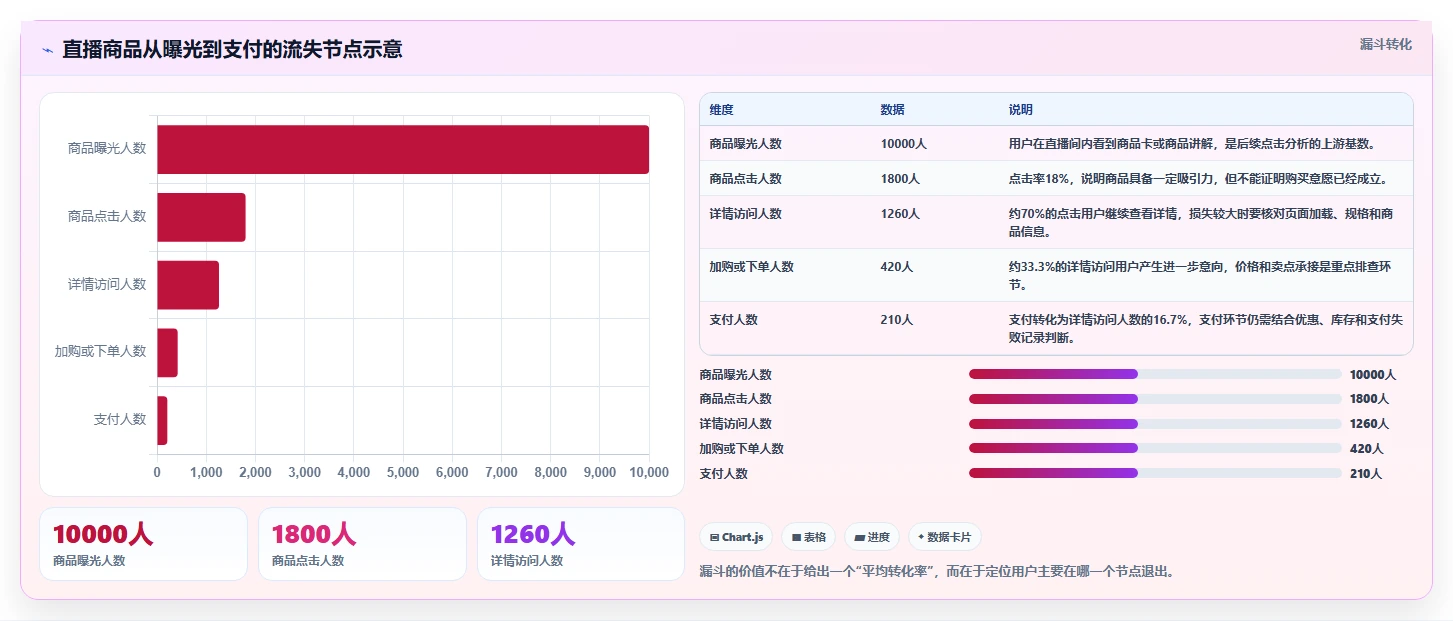Screen dimensions: 1453x621
Task: Click the 5,000 x-axis tick label
Action: (x=403, y=472)
